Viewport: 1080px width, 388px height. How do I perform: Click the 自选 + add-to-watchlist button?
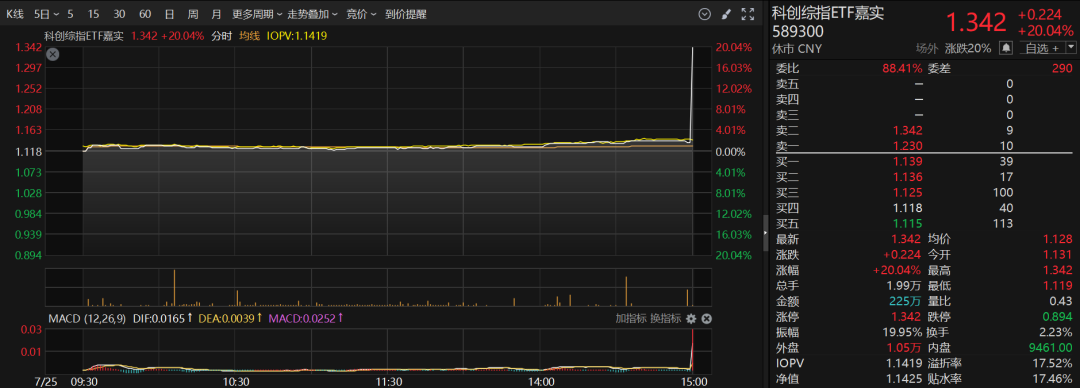(1041, 48)
